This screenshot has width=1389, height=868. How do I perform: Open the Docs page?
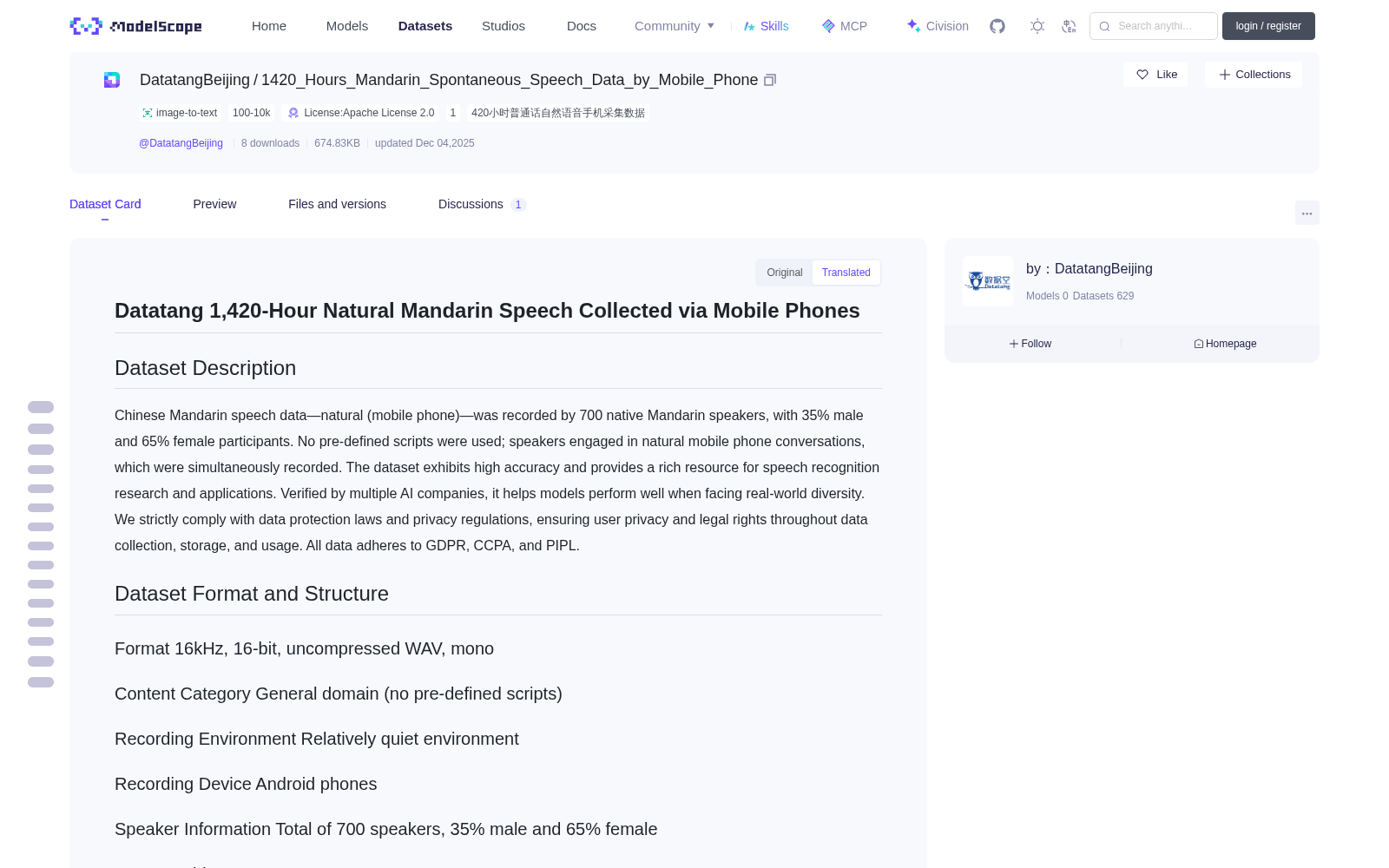pyautogui.click(x=582, y=26)
